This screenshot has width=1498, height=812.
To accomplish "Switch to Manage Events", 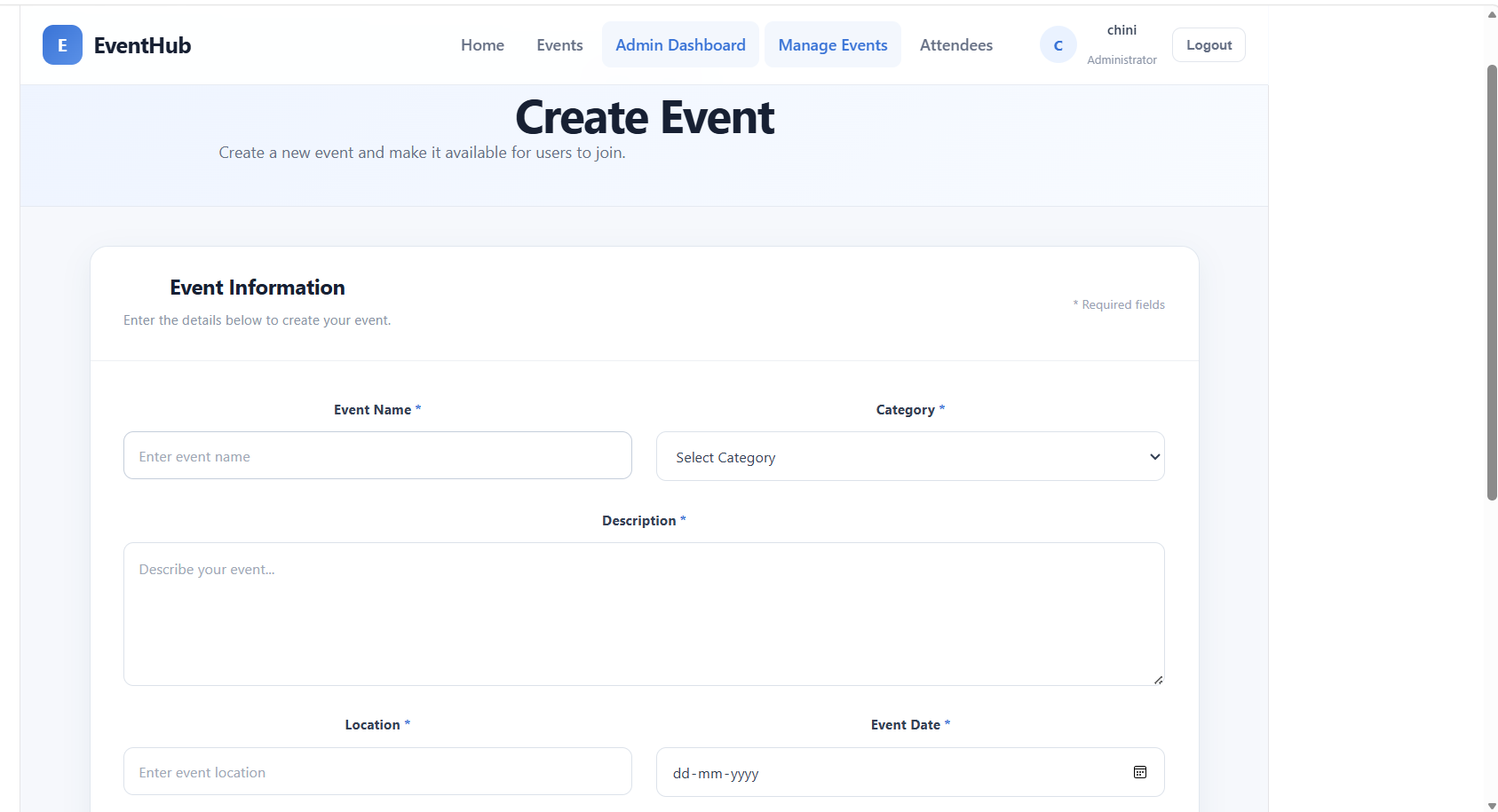I will tap(833, 45).
